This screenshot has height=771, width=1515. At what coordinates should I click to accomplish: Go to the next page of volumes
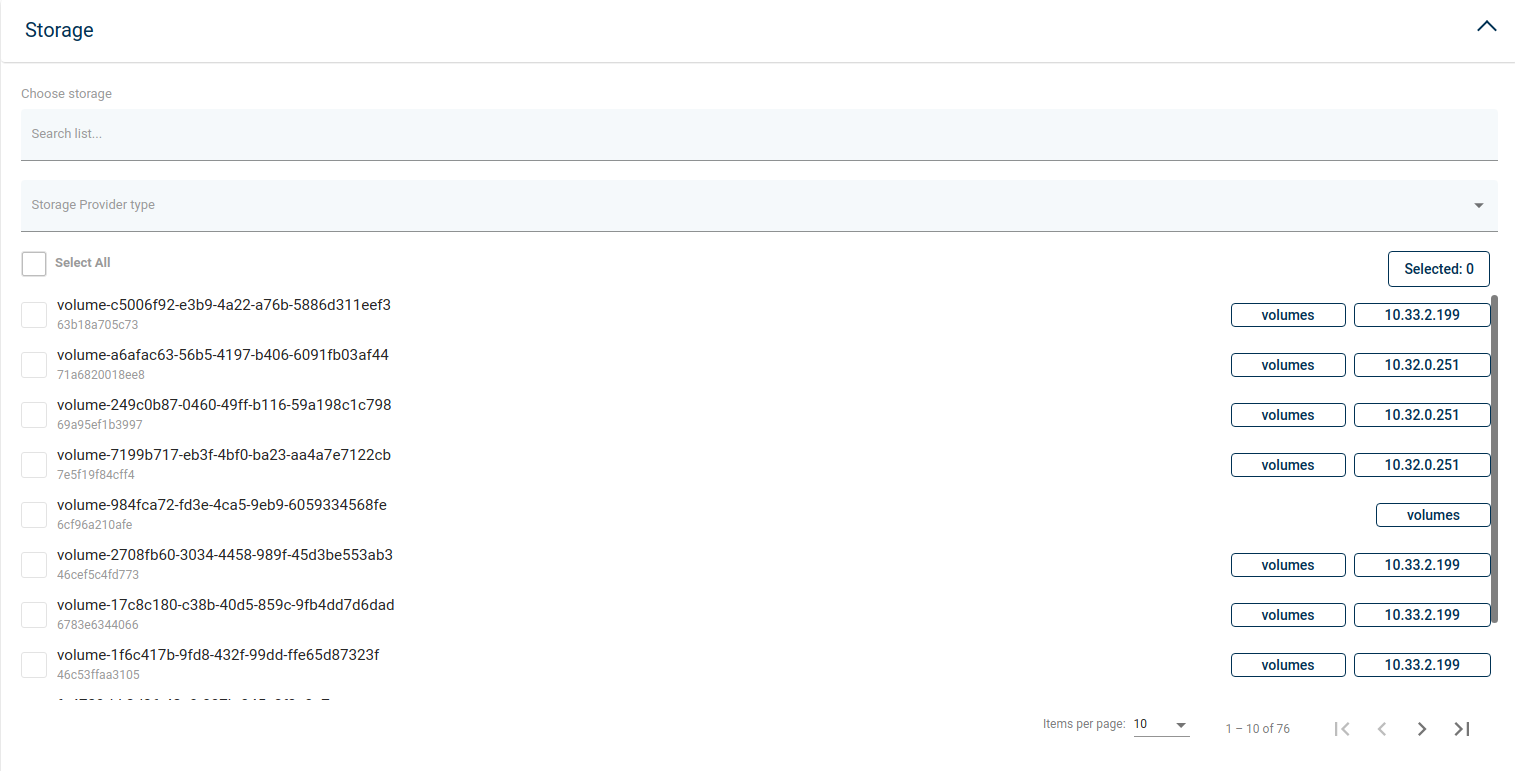pyautogui.click(x=1421, y=729)
